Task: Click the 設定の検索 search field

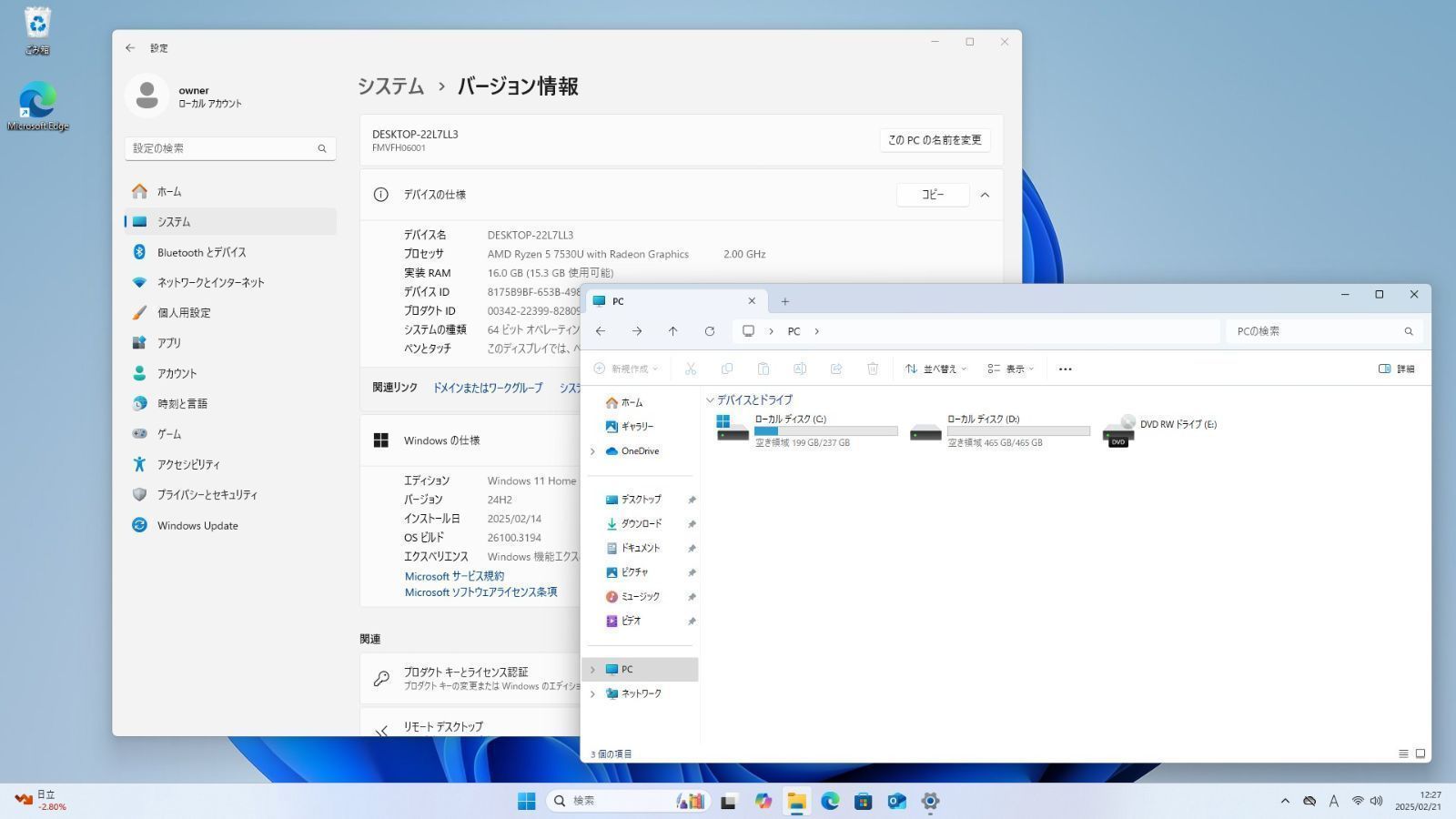Action: (230, 148)
